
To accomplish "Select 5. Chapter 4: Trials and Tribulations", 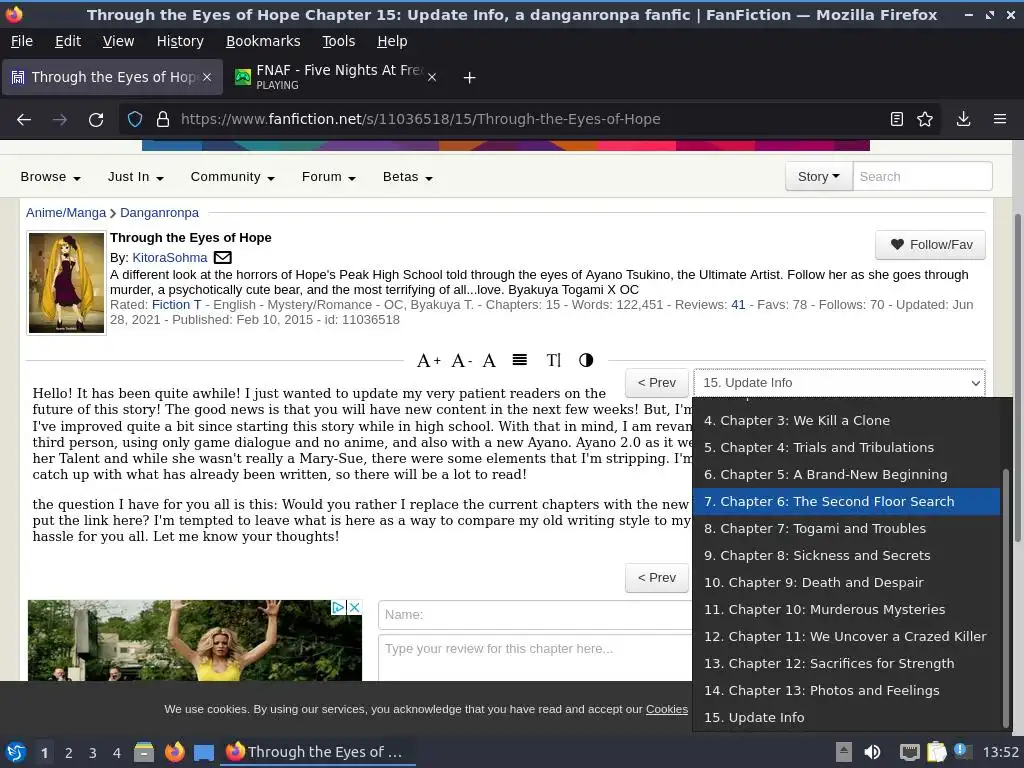I will pyautogui.click(x=846, y=447).
